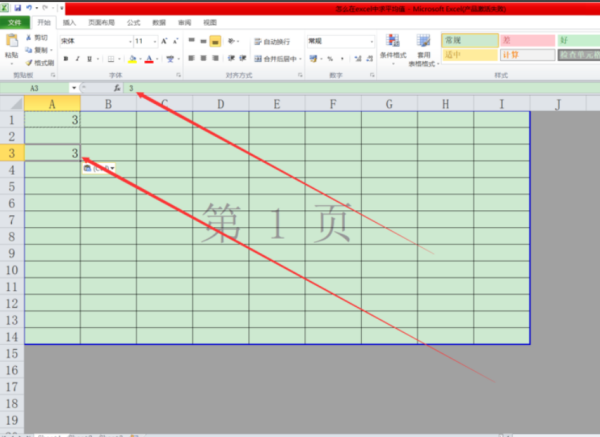Click the increase font size icon

coord(164,41)
